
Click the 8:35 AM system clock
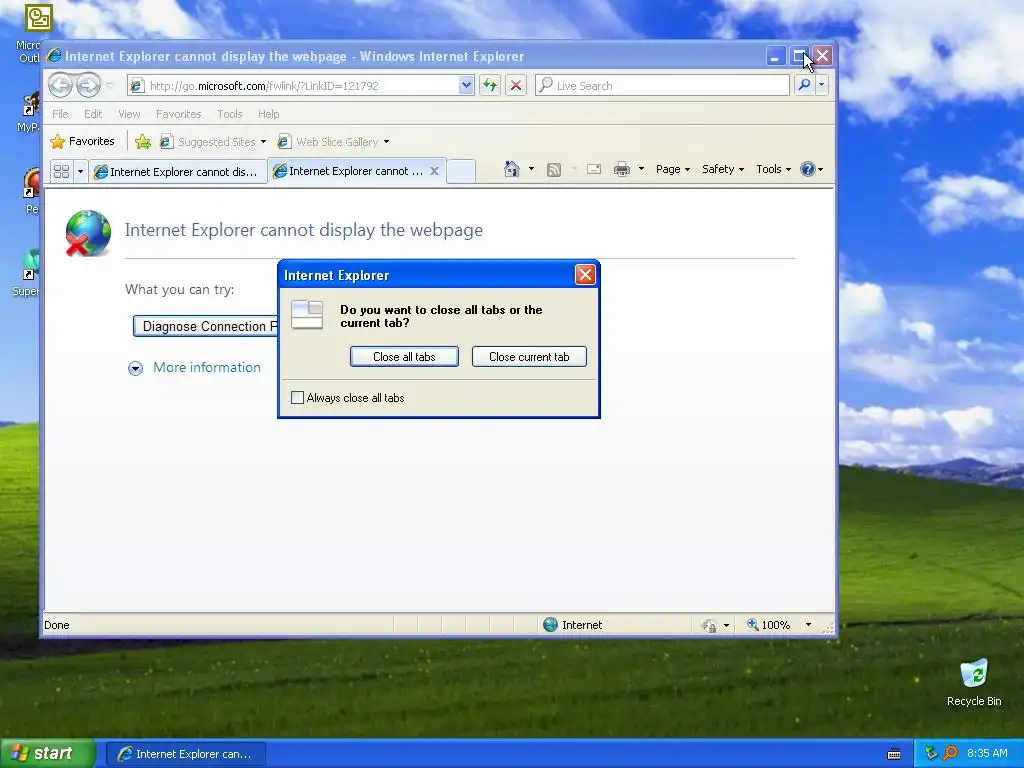point(987,753)
